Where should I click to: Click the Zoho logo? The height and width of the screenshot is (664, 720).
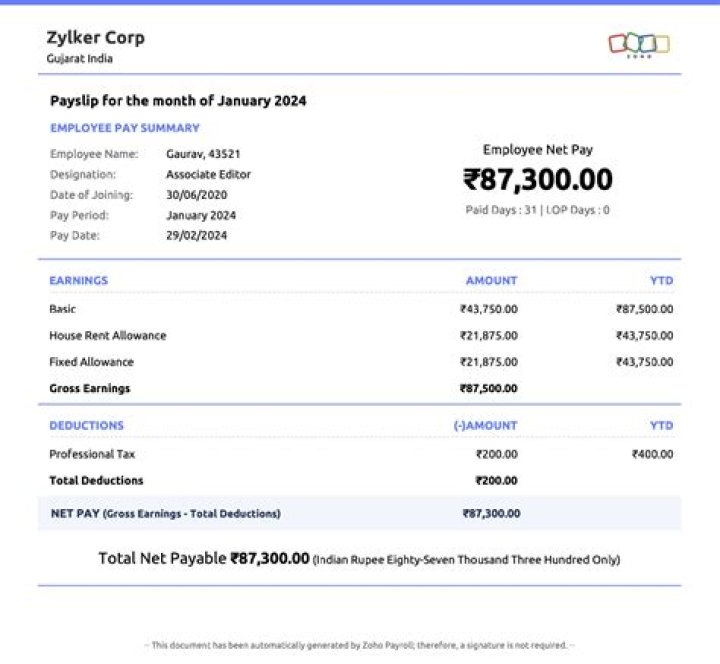(639, 44)
